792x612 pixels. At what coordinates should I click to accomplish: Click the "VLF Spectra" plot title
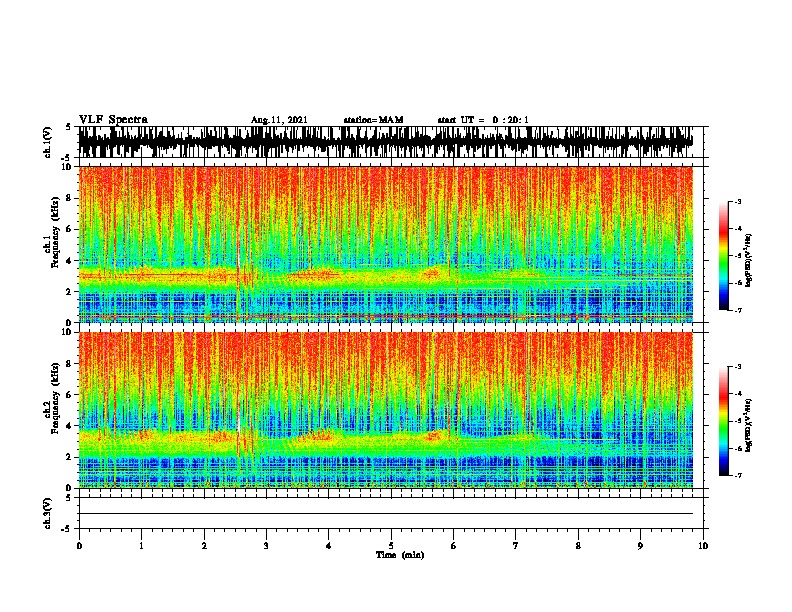pyautogui.click(x=113, y=119)
